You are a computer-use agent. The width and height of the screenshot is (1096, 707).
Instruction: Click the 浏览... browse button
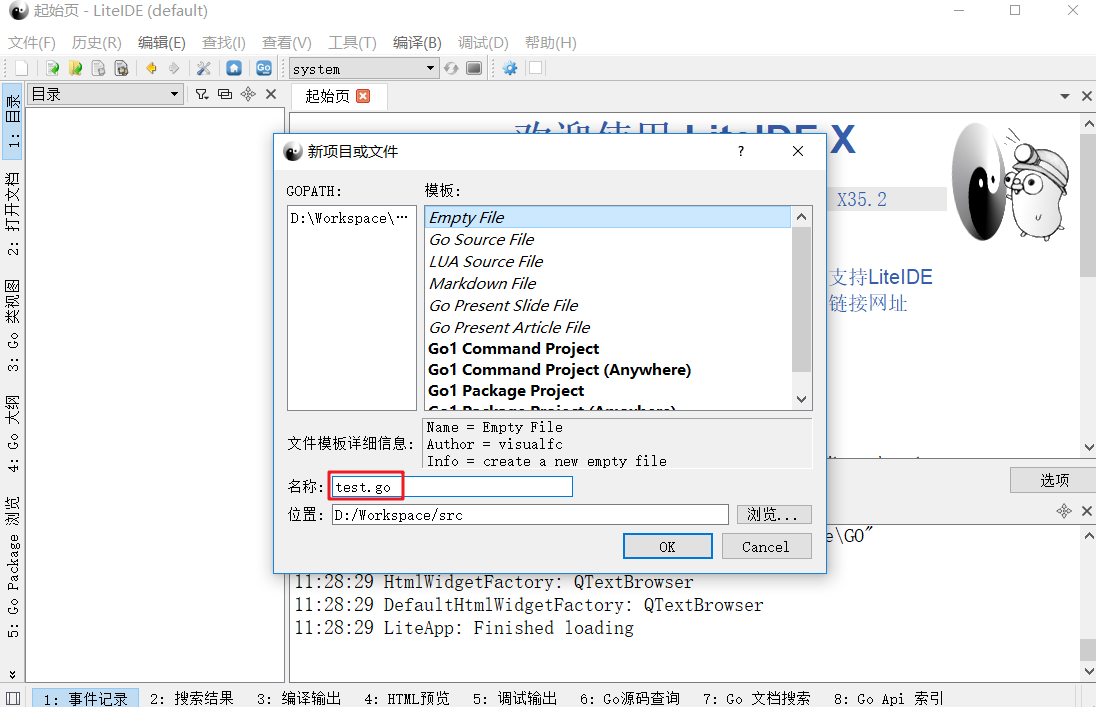(774, 515)
